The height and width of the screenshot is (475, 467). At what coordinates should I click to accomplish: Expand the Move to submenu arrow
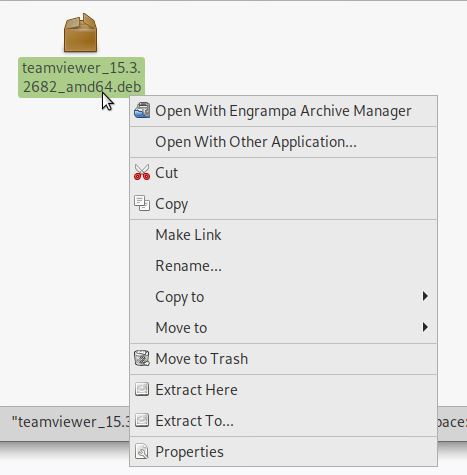click(x=425, y=327)
